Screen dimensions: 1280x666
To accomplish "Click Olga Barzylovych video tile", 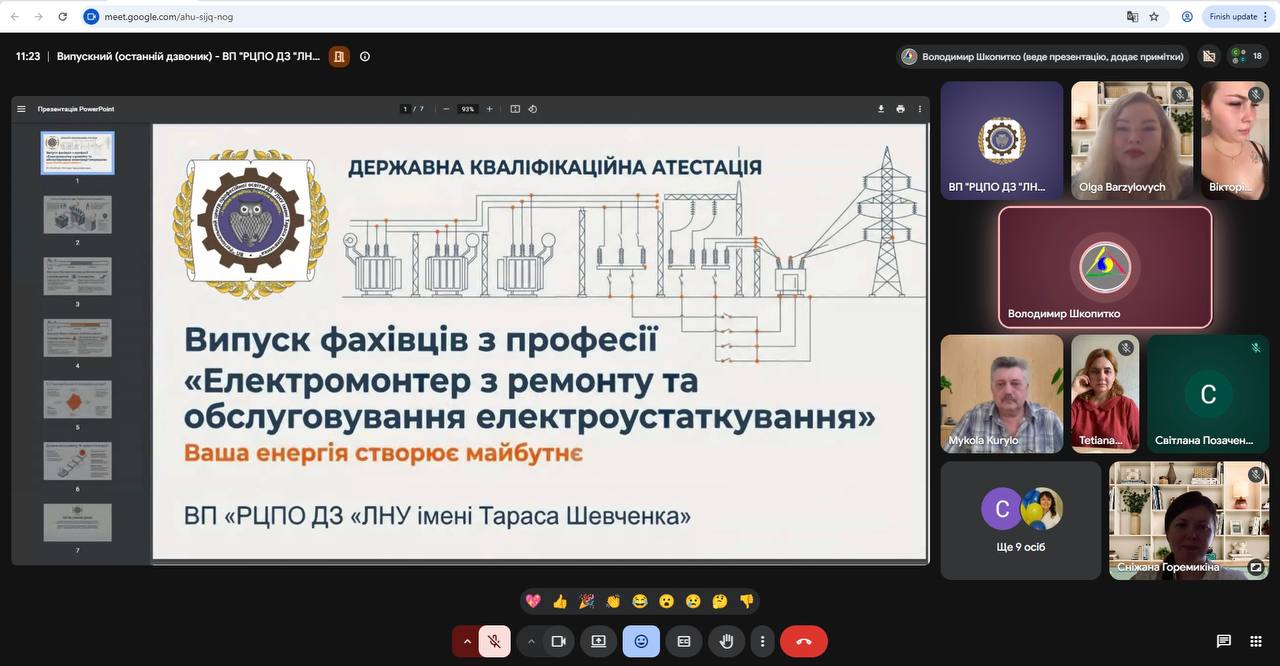I will click(x=1132, y=140).
